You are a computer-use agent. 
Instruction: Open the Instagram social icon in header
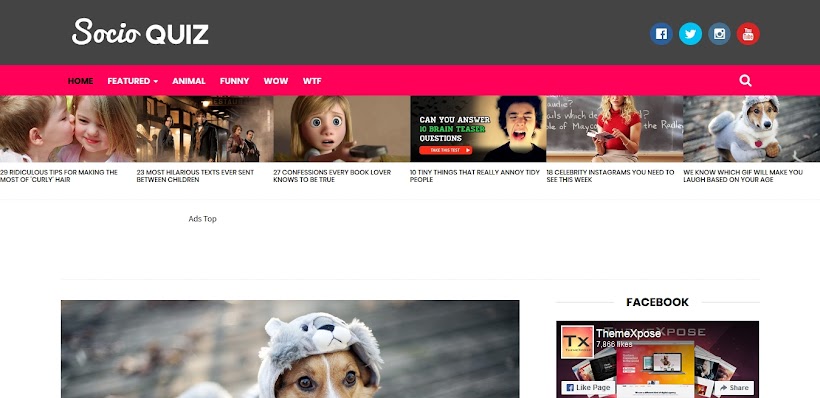point(719,34)
